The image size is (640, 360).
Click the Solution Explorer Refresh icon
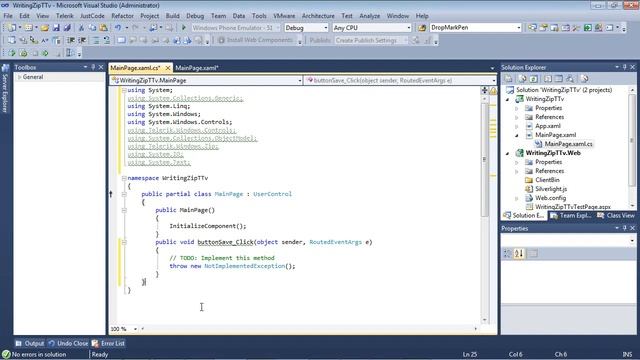[x=533, y=79]
